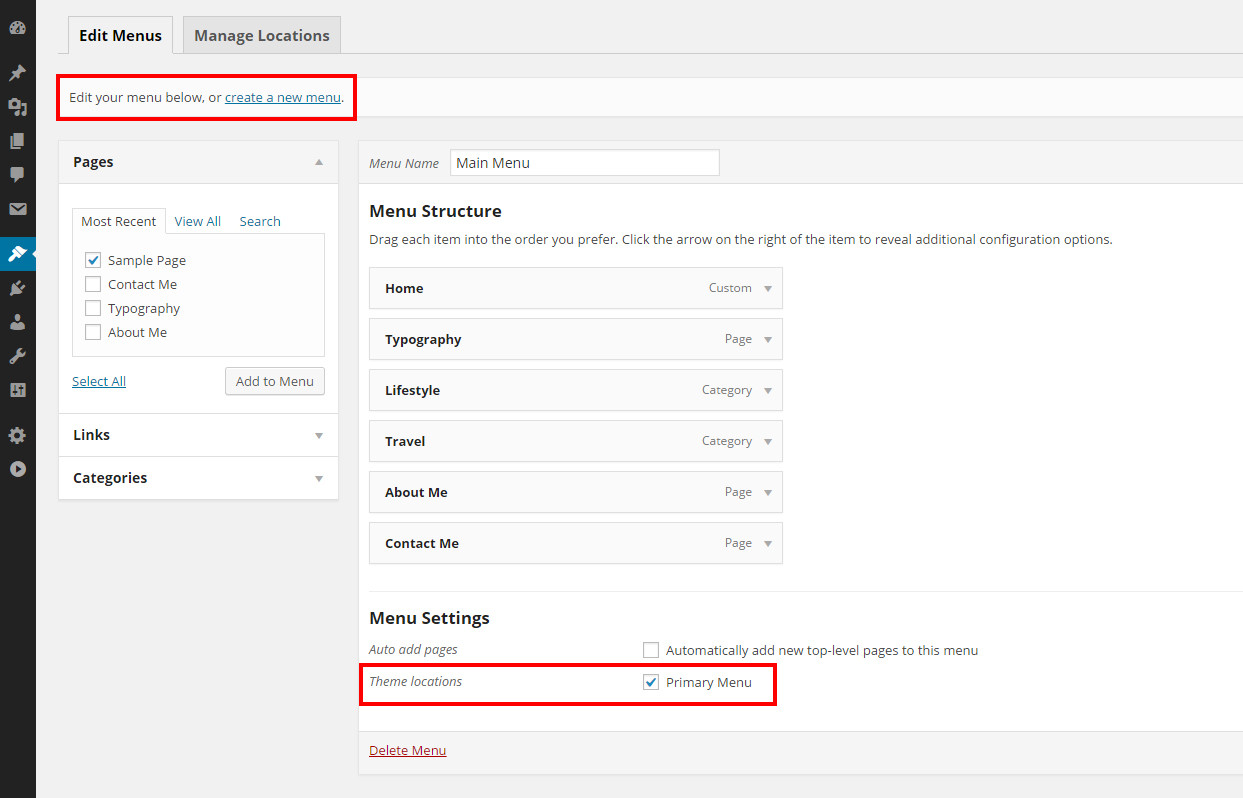The height and width of the screenshot is (798, 1243).
Task: Expand About Me menu item arrow
Action: [x=768, y=493]
